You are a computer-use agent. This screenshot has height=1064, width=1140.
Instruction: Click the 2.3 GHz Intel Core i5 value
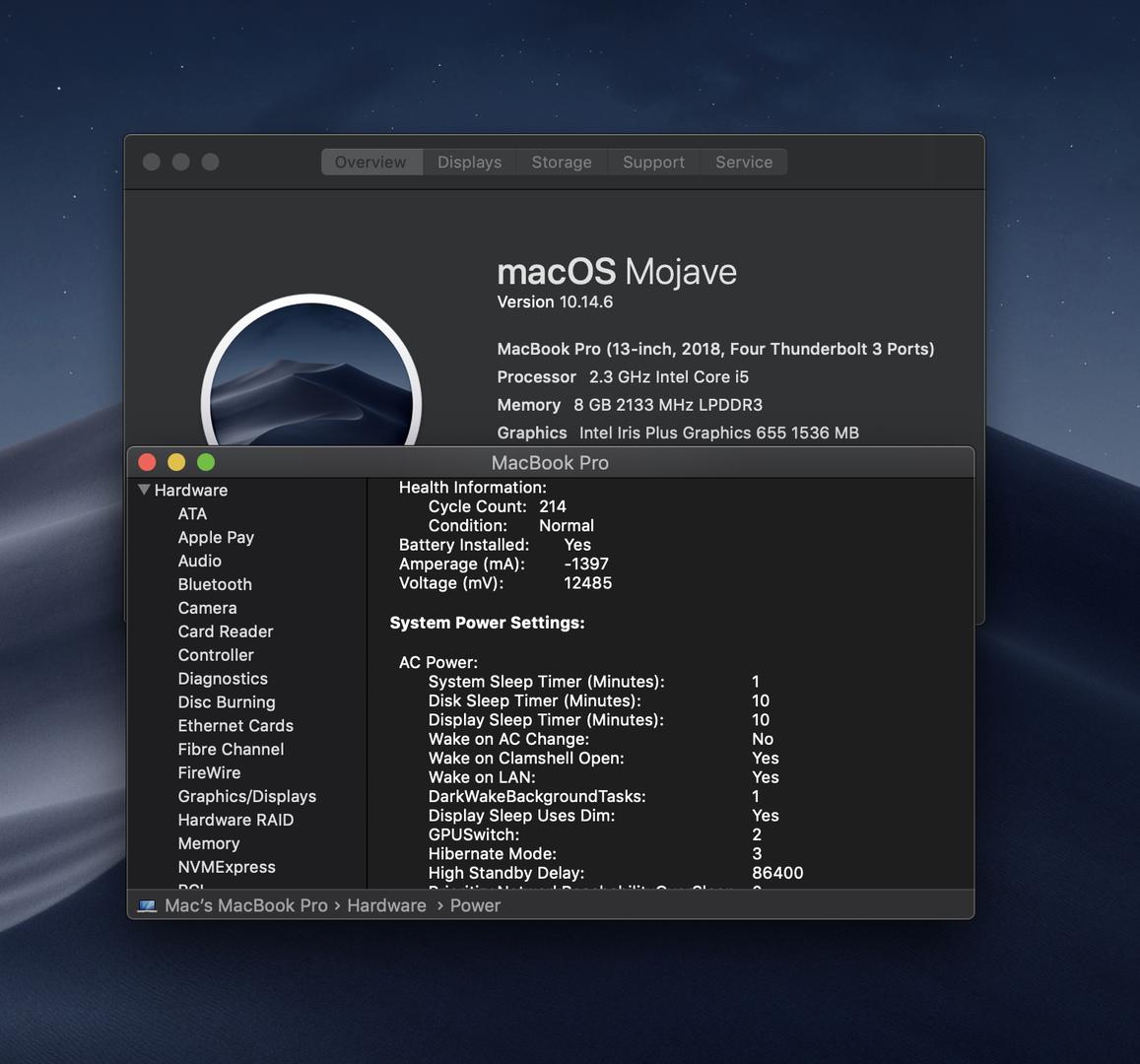pyautogui.click(x=669, y=377)
